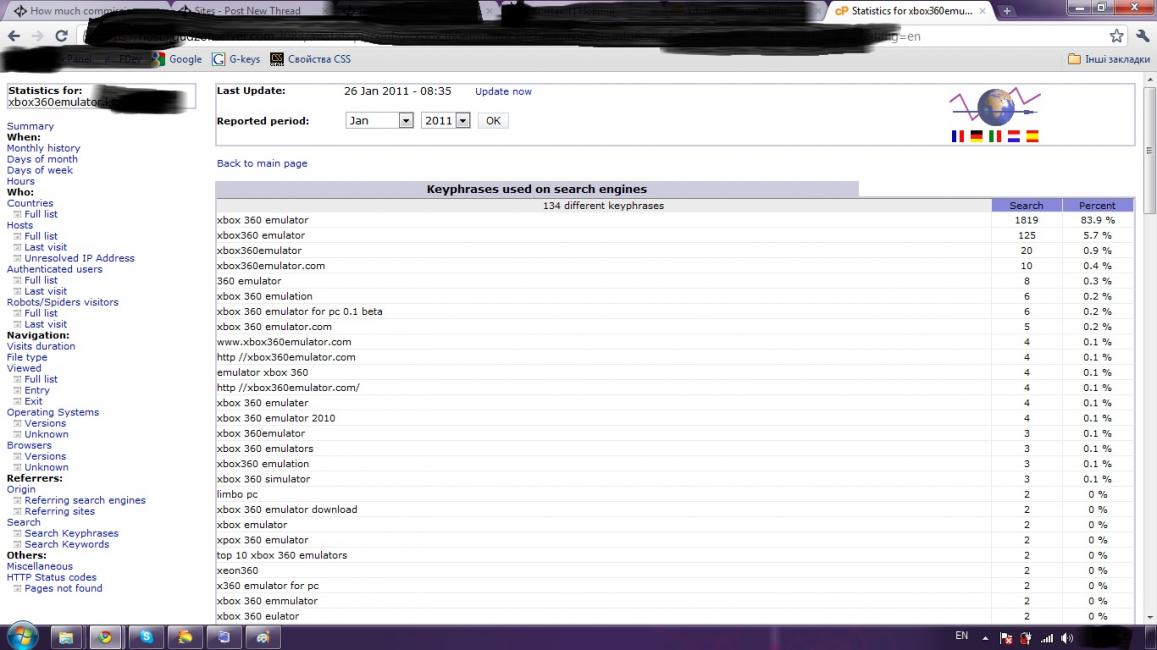1157x650 pixels.
Task: Open the Інші закладки bookmarks folder
Action: point(1108,59)
